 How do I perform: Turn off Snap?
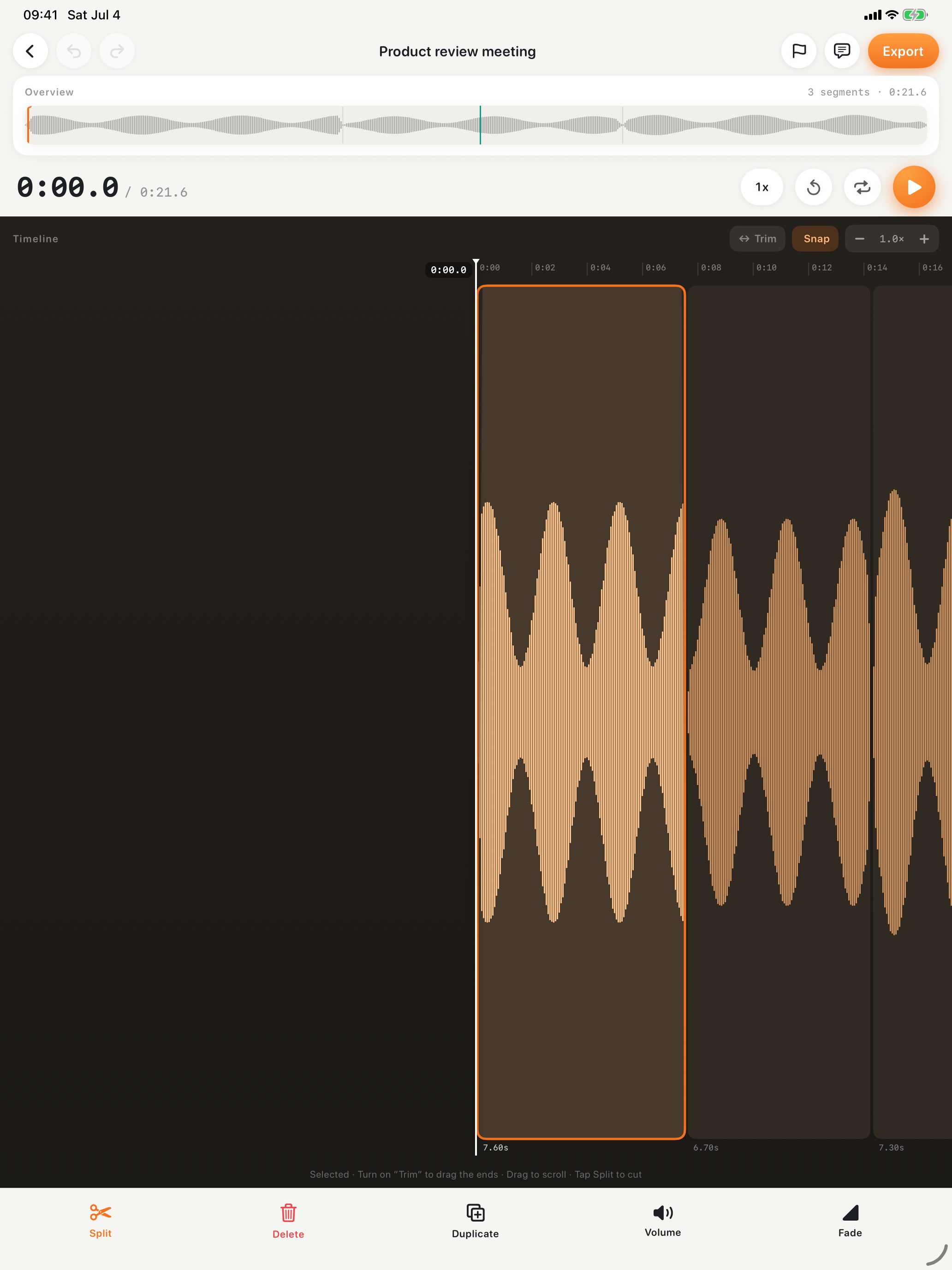(815, 239)
